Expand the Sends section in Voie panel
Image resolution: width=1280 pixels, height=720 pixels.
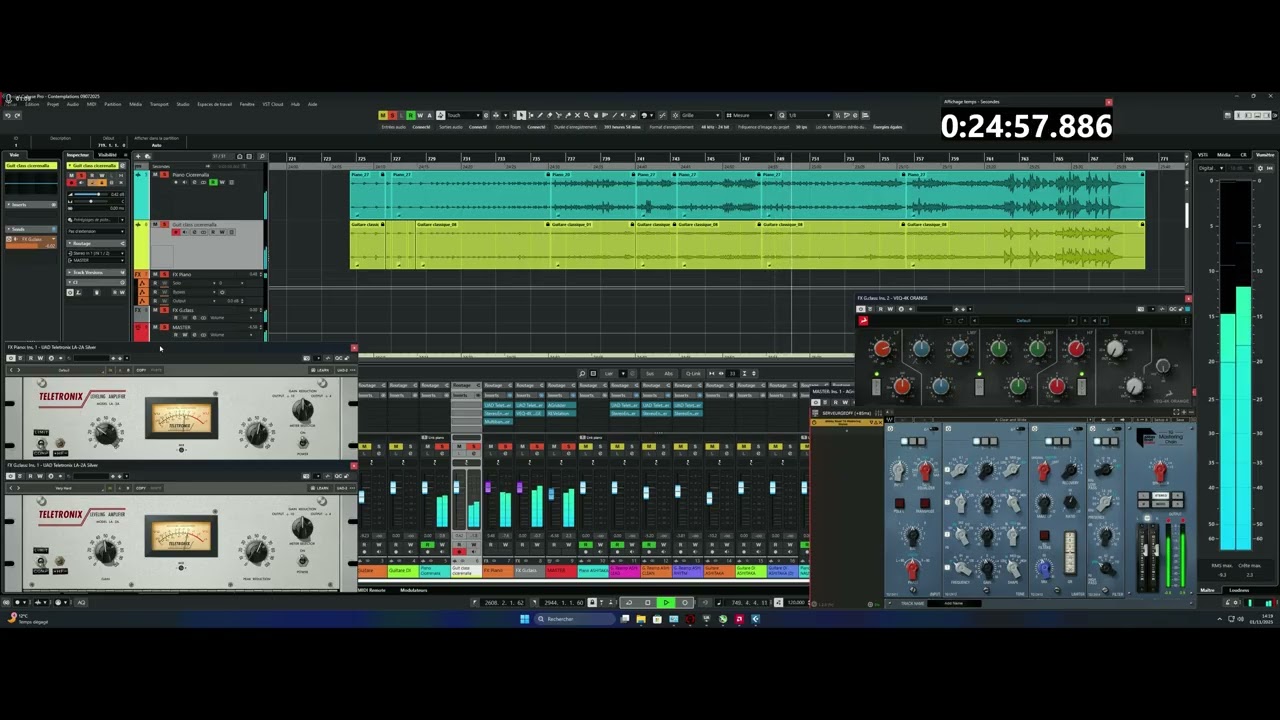coord(31,229)
